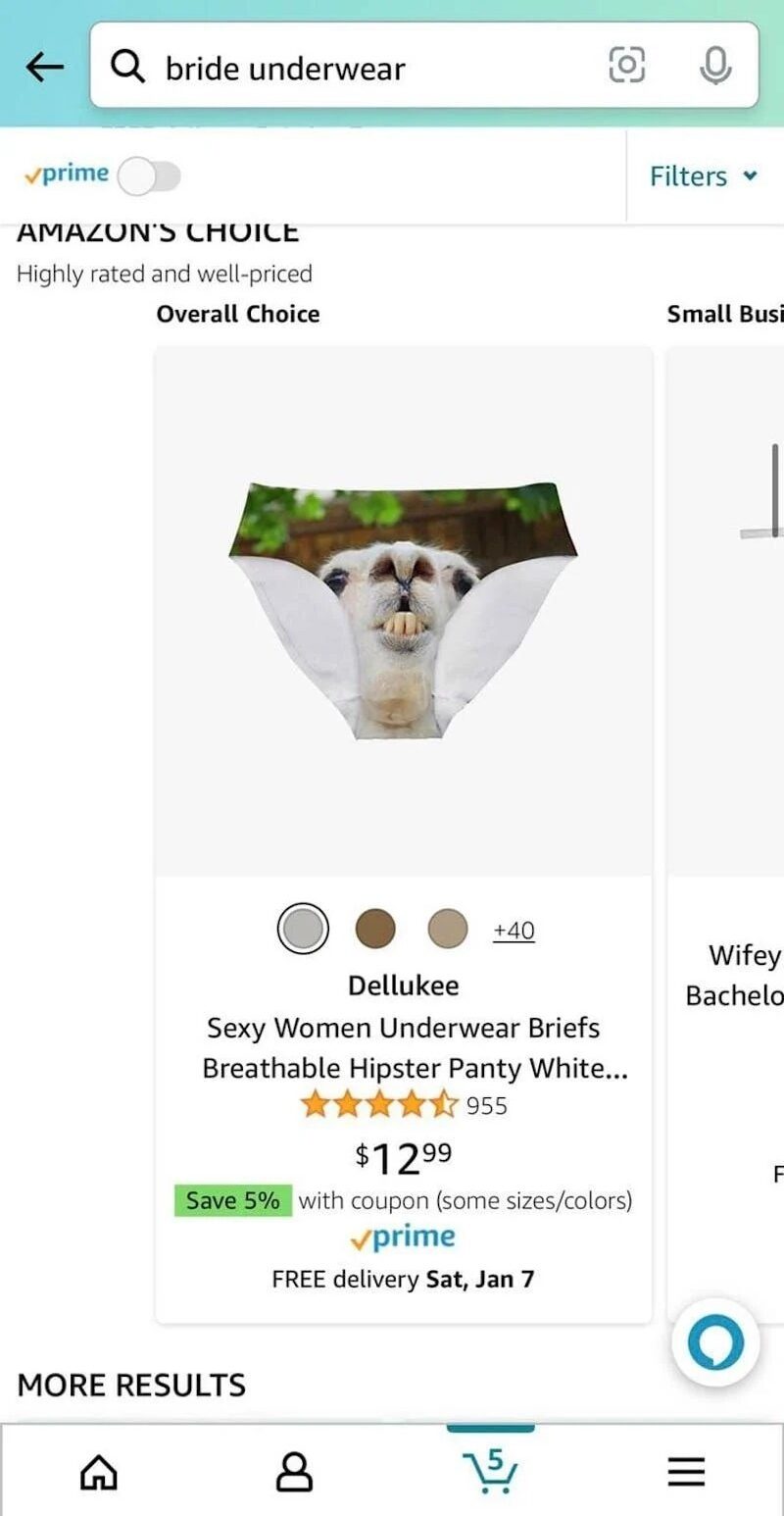Tap the back arrow icon
The image size is (784, 1516).
point(44,67)
